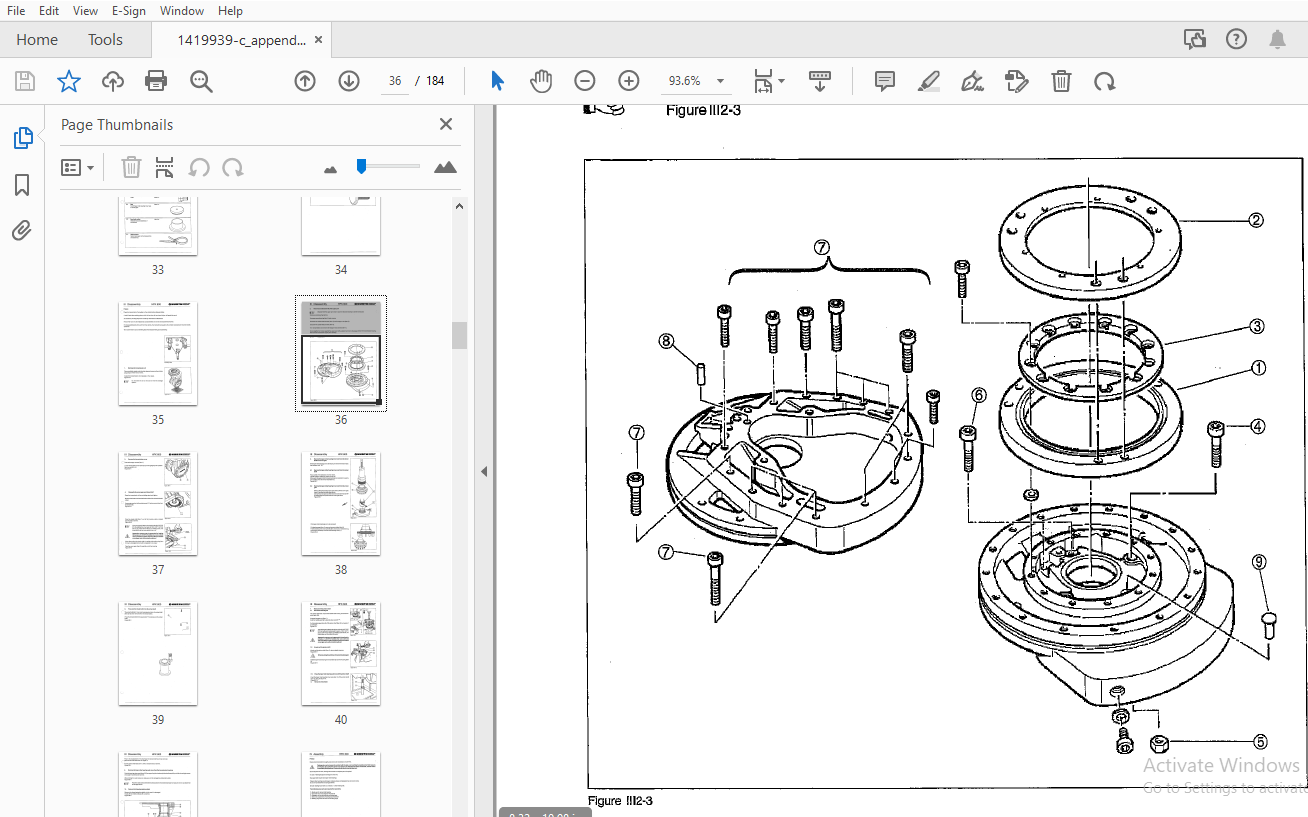
Task: Go to next page arrow
Action: click(349, 81)
